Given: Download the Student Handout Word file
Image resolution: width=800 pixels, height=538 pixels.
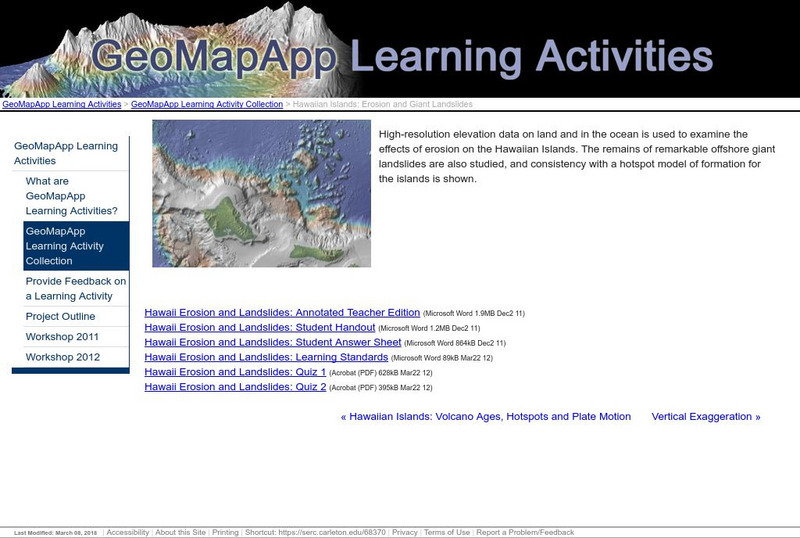Looking at the screenshot, I should pos(260,327).
